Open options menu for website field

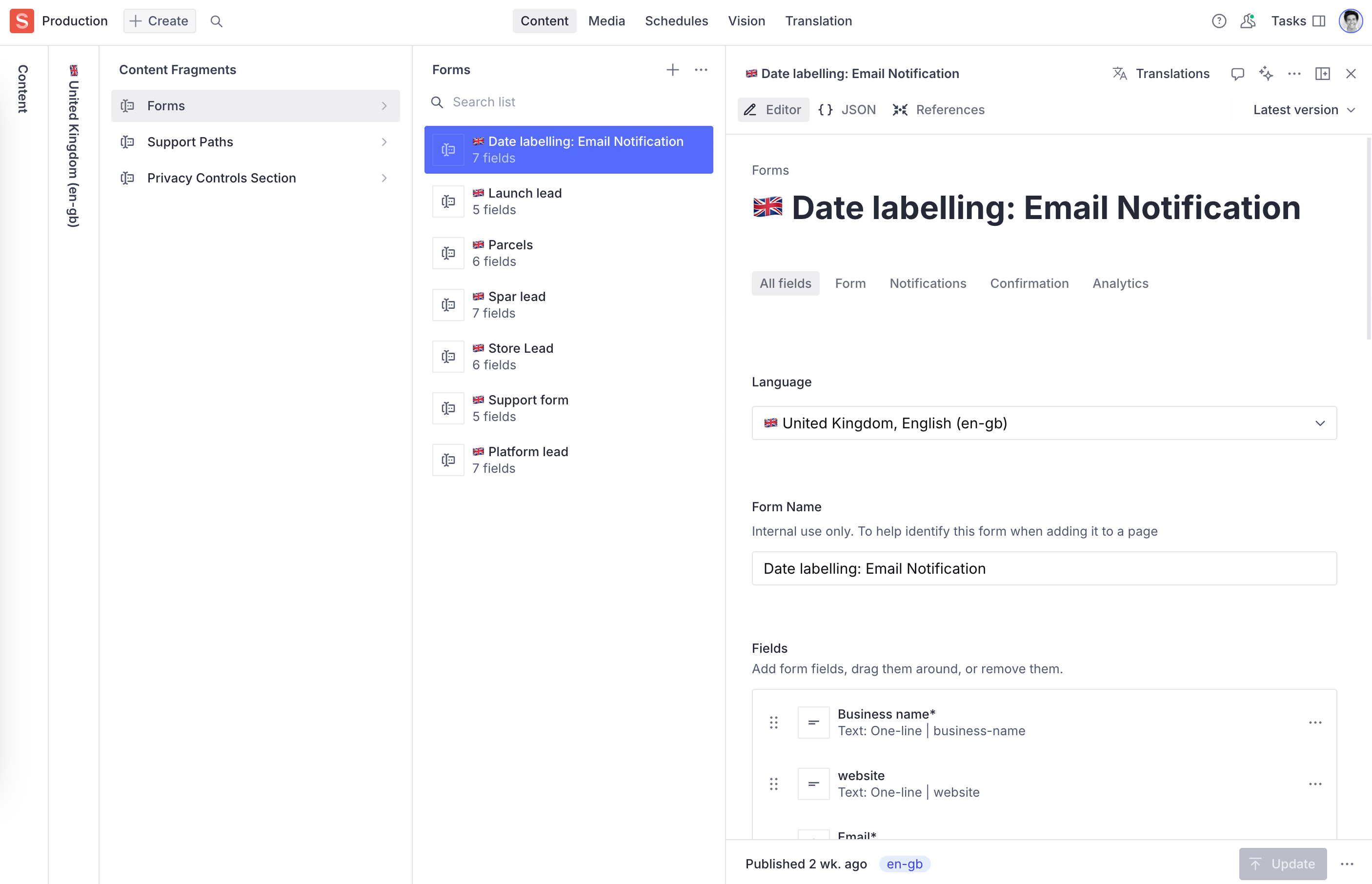pyautogui.click(x=1314, y=784)
